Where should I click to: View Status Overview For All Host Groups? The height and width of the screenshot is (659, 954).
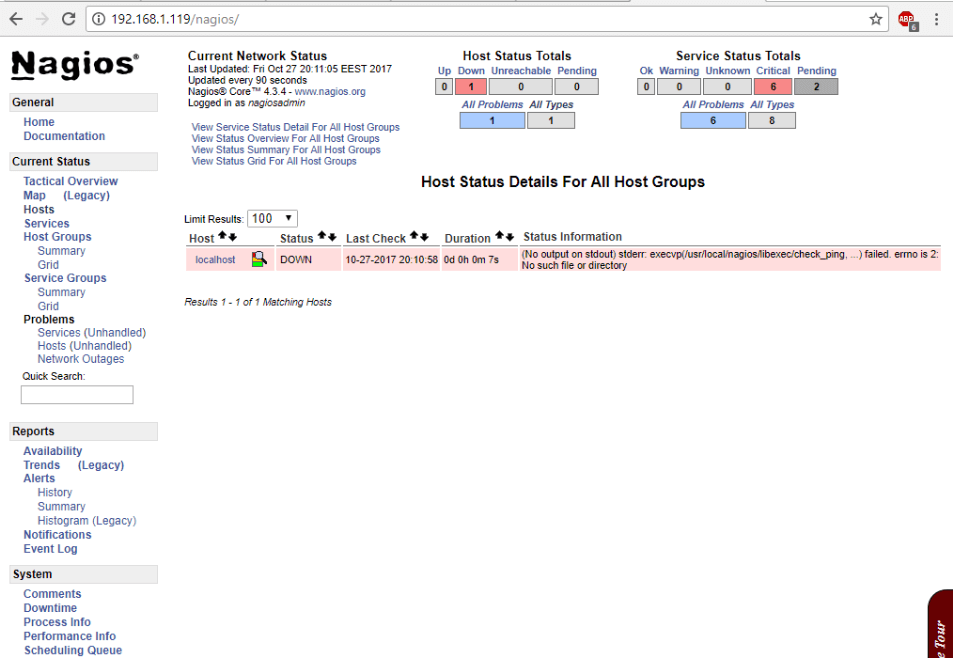point(285,138)
